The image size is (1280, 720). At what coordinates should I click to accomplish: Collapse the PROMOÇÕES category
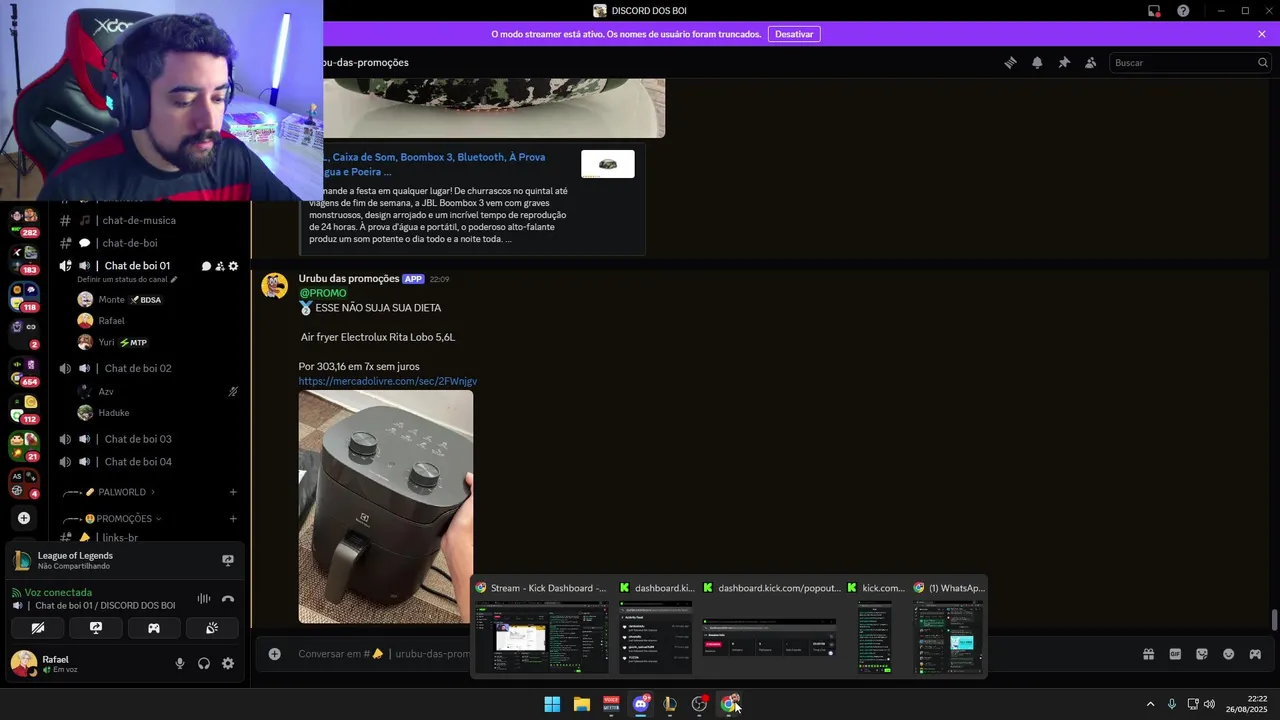(x=123, y=518)
